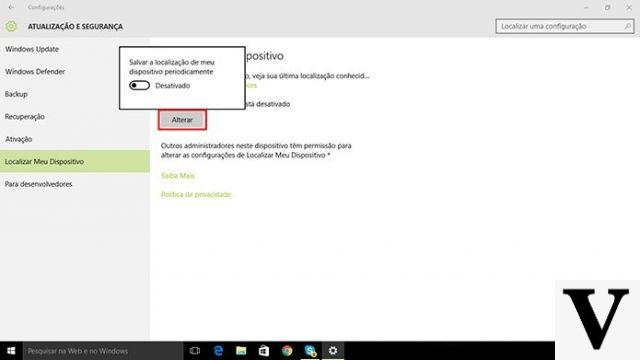Screen dimensions: 640x360
Task: Open the Windows Start menu
Action: [x=11, y=351]
